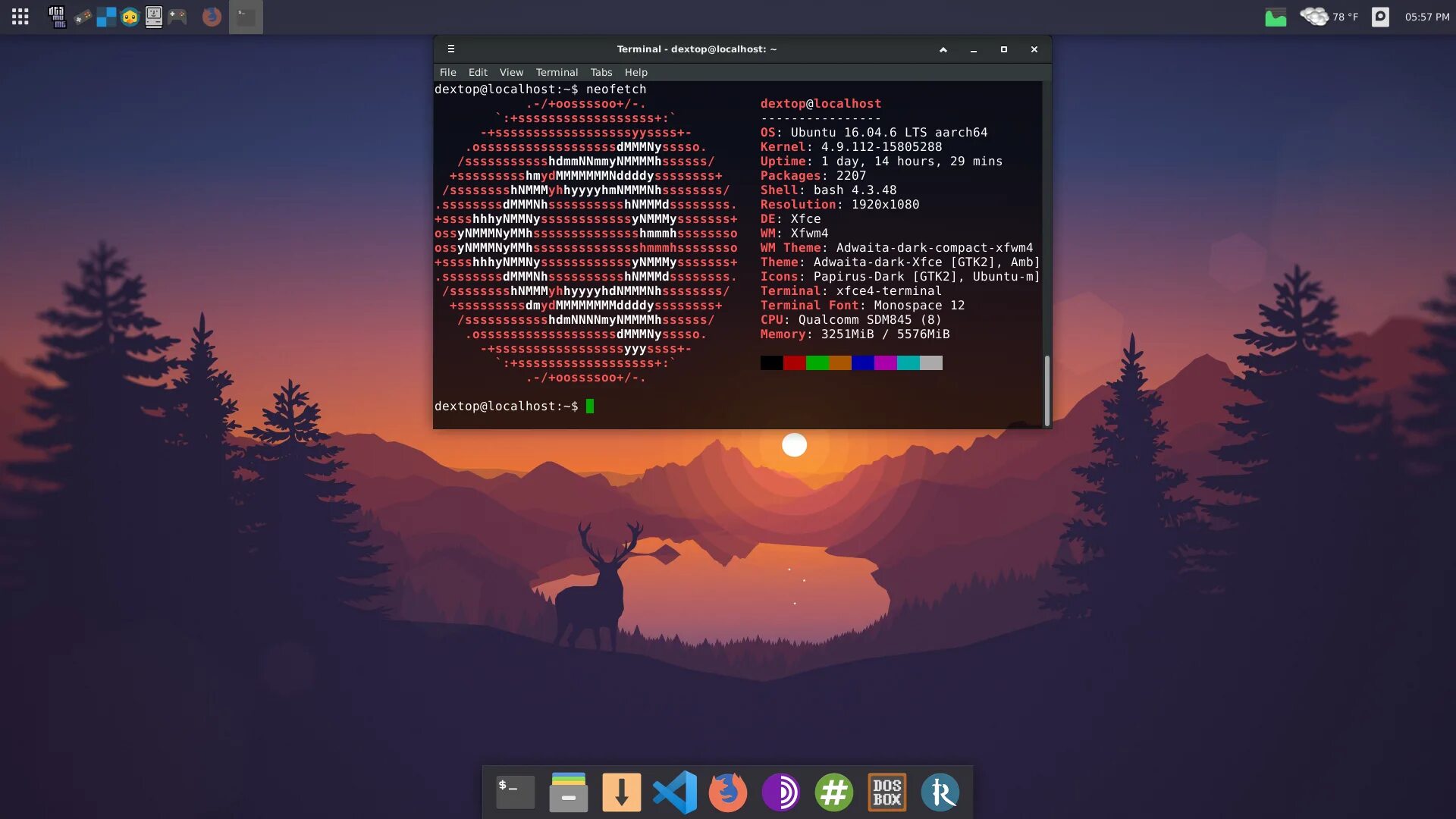The height and width of the screenshot is (819, 1456).
Task: Launch Firefox from the bottom dock
Action: point(728,792)
